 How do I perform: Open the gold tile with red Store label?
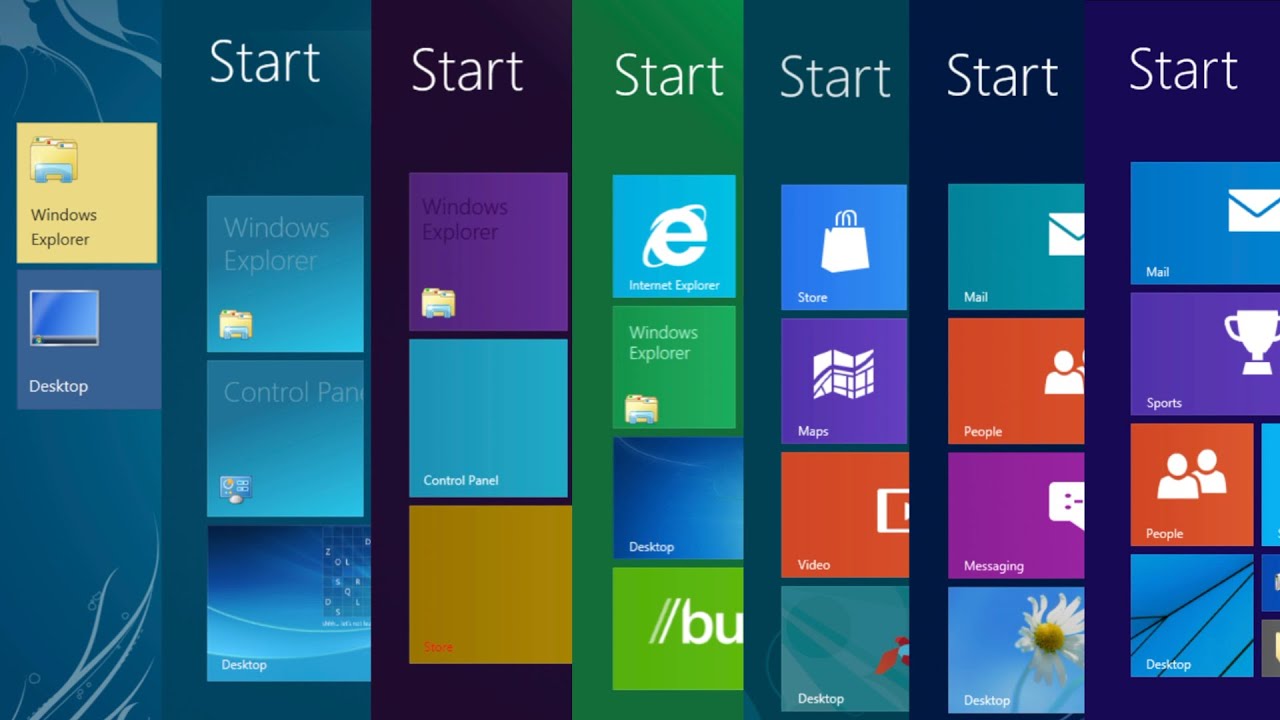(x=490, y=584)
